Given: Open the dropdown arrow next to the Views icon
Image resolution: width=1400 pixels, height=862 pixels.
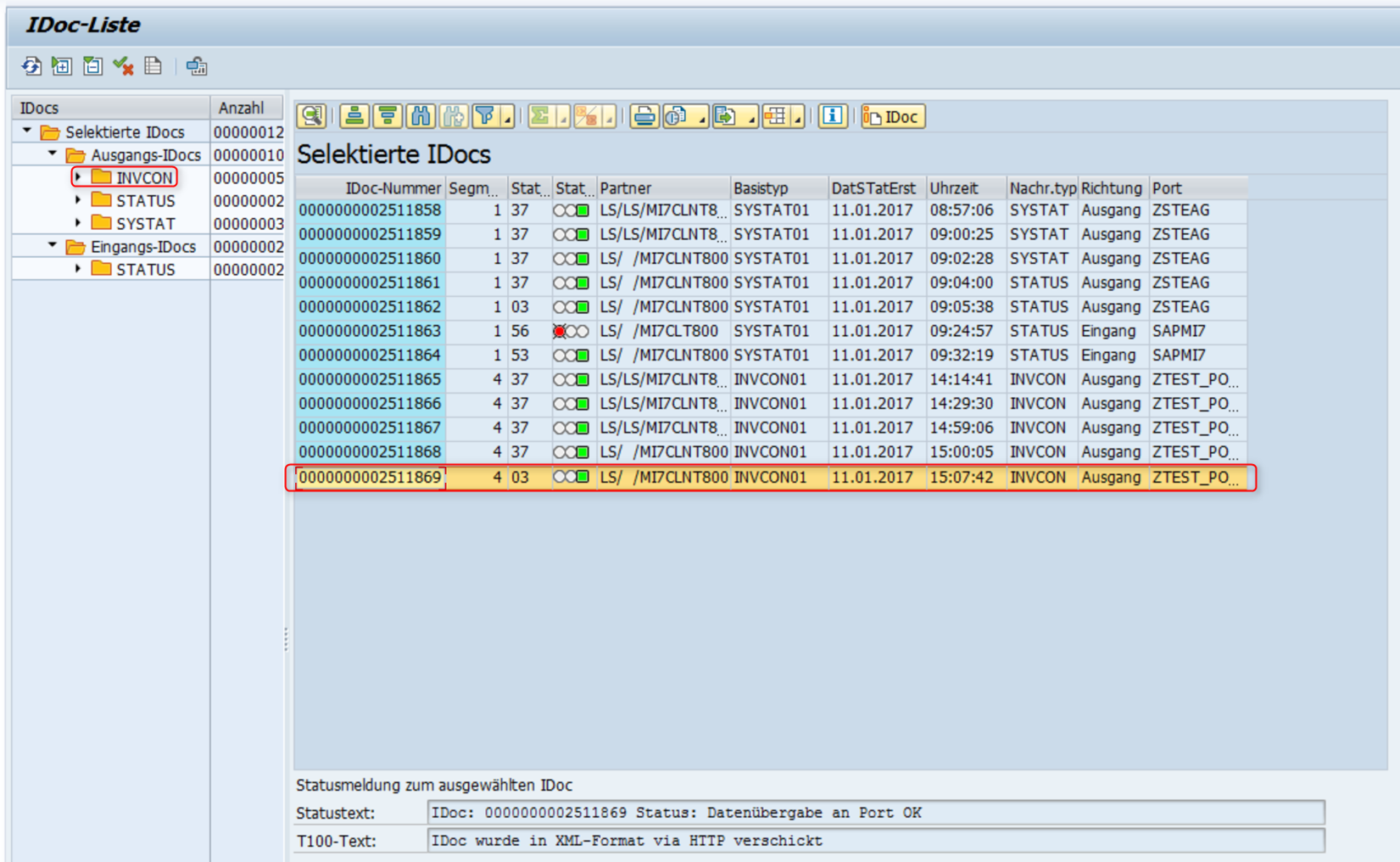Looking at the screenshot, I should pyautogui.click(x=700, y=116).
